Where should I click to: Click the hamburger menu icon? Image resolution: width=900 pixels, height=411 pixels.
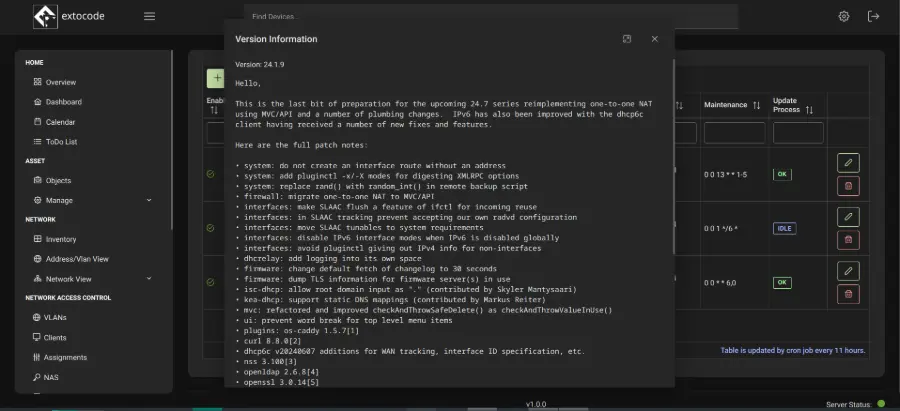point(149,17)
